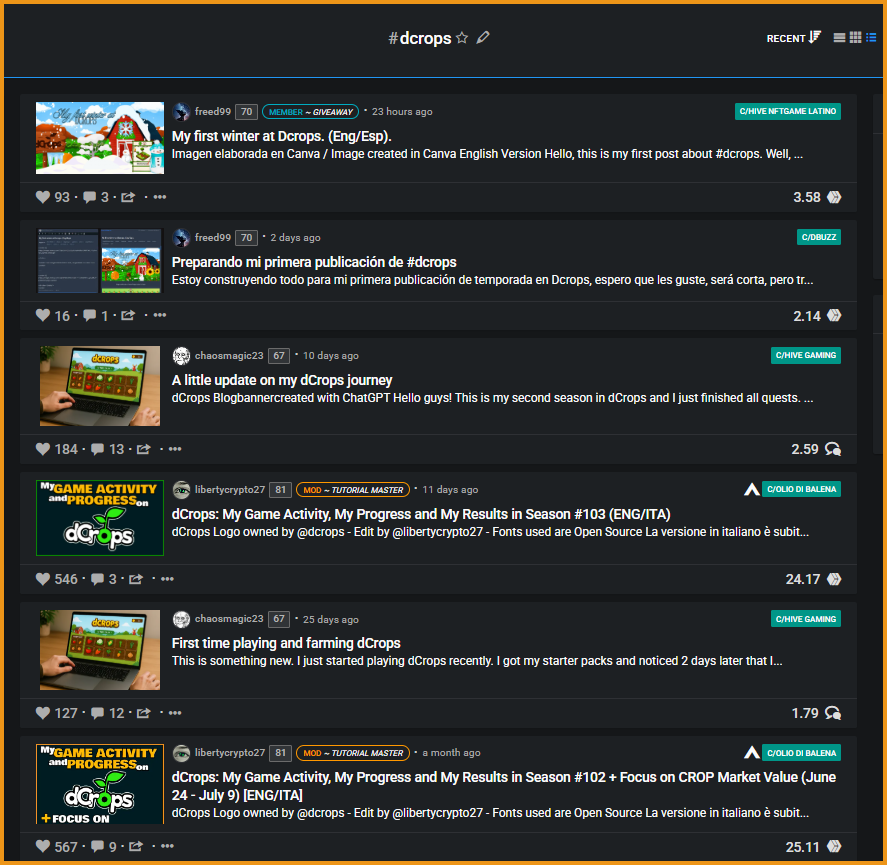View freed99 profile on the 23 hours ago post
This screenshot has width=887, height=865.
(x=213, y=111)
